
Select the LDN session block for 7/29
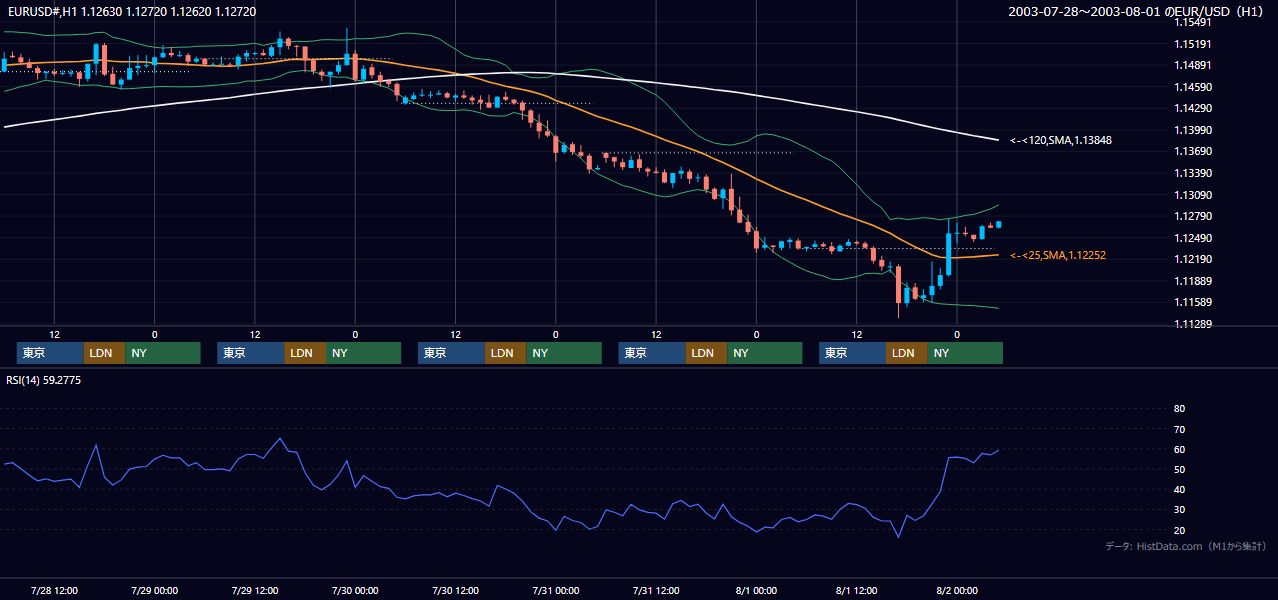[x=304, y=353]
